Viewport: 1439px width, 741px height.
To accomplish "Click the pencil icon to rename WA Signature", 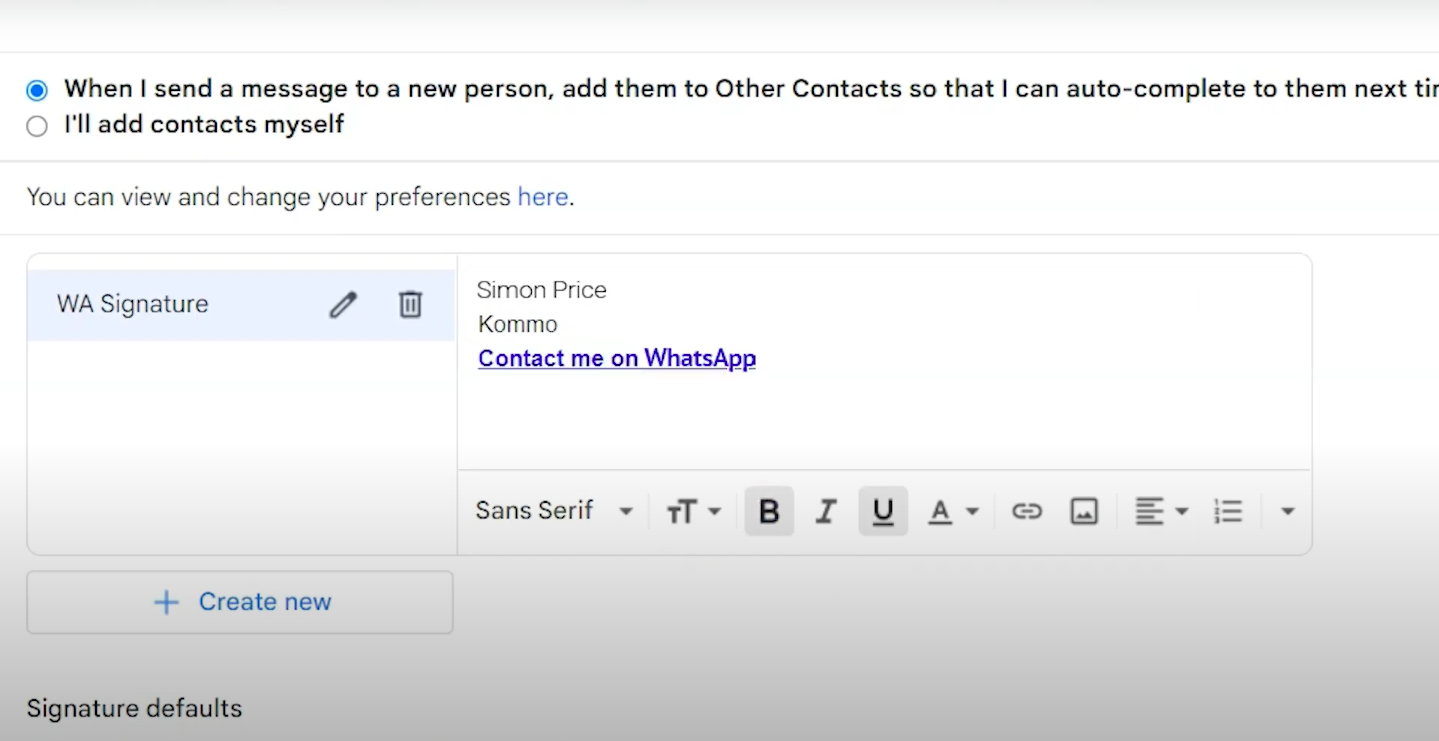I will click(x=343, y=305).
